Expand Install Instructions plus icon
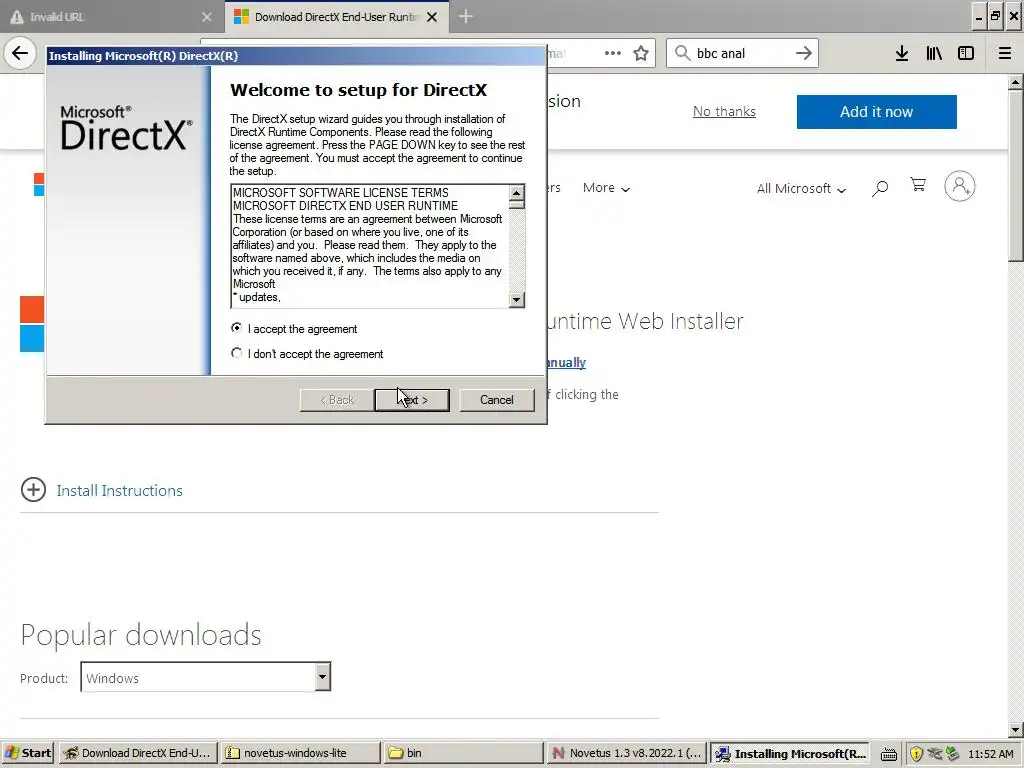The width and height of the screenshot is (1024, 768). [33, 490]
